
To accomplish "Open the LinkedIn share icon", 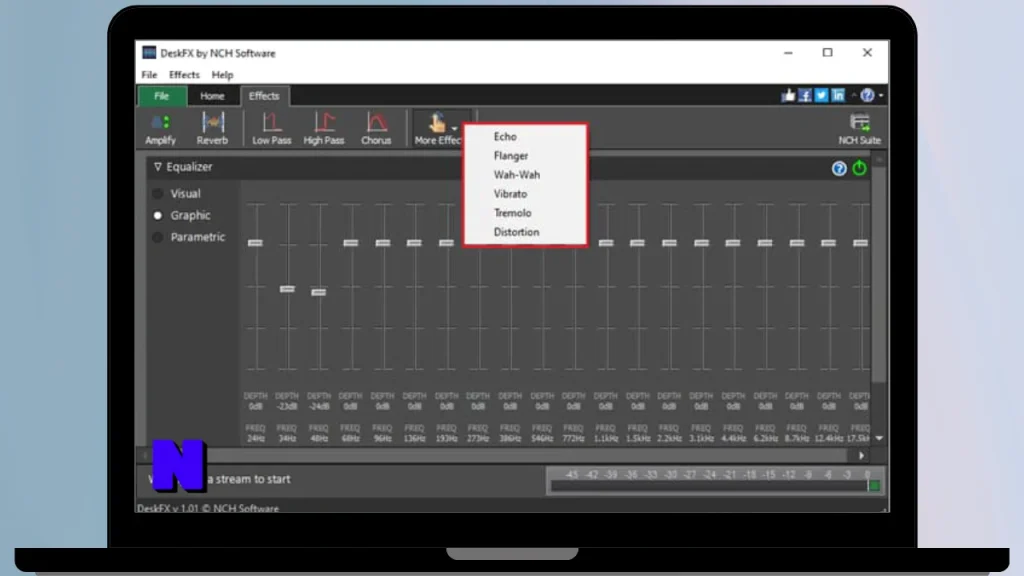I will coord(838,95).
